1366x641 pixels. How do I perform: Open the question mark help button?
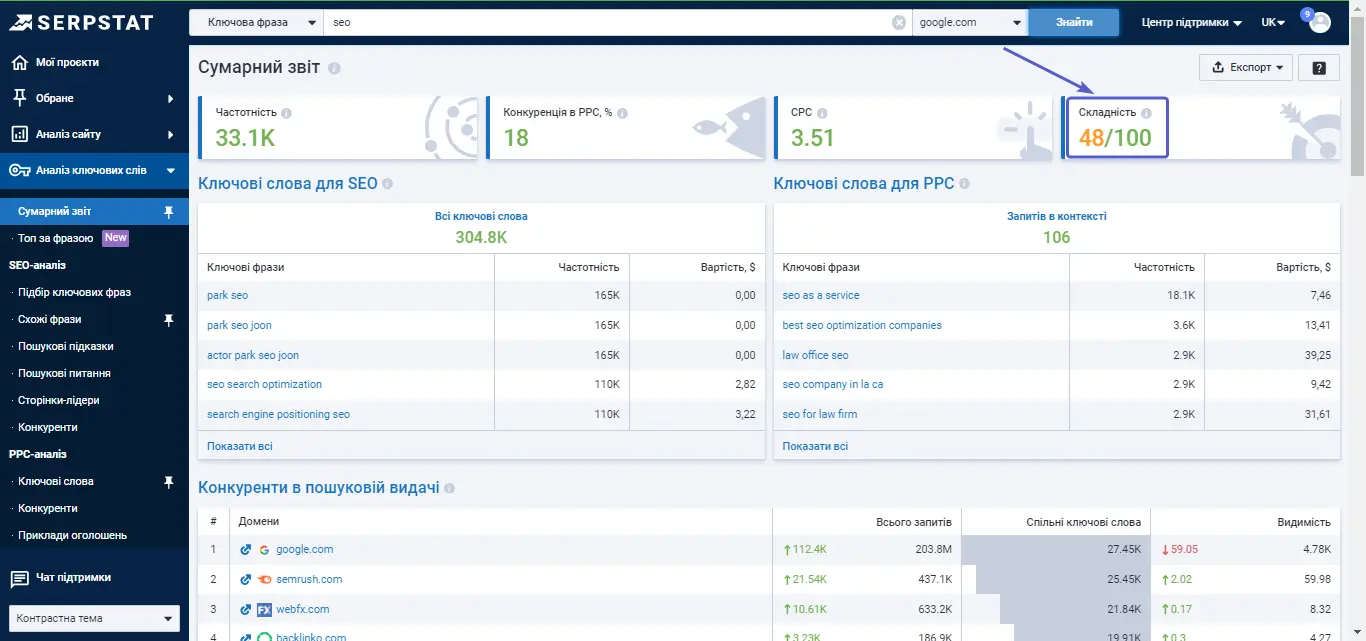(x=1320, y=67)
